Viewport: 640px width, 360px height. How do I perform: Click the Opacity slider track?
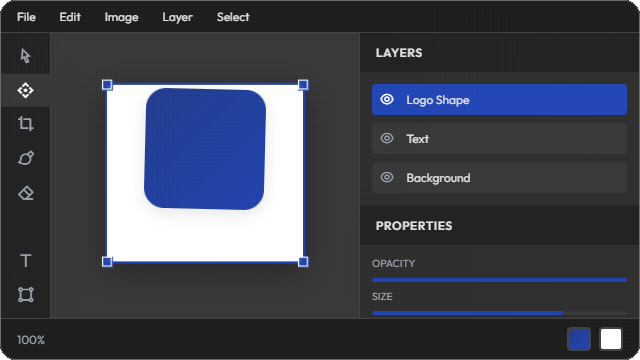pyautogui.click(x=499, y=280)
